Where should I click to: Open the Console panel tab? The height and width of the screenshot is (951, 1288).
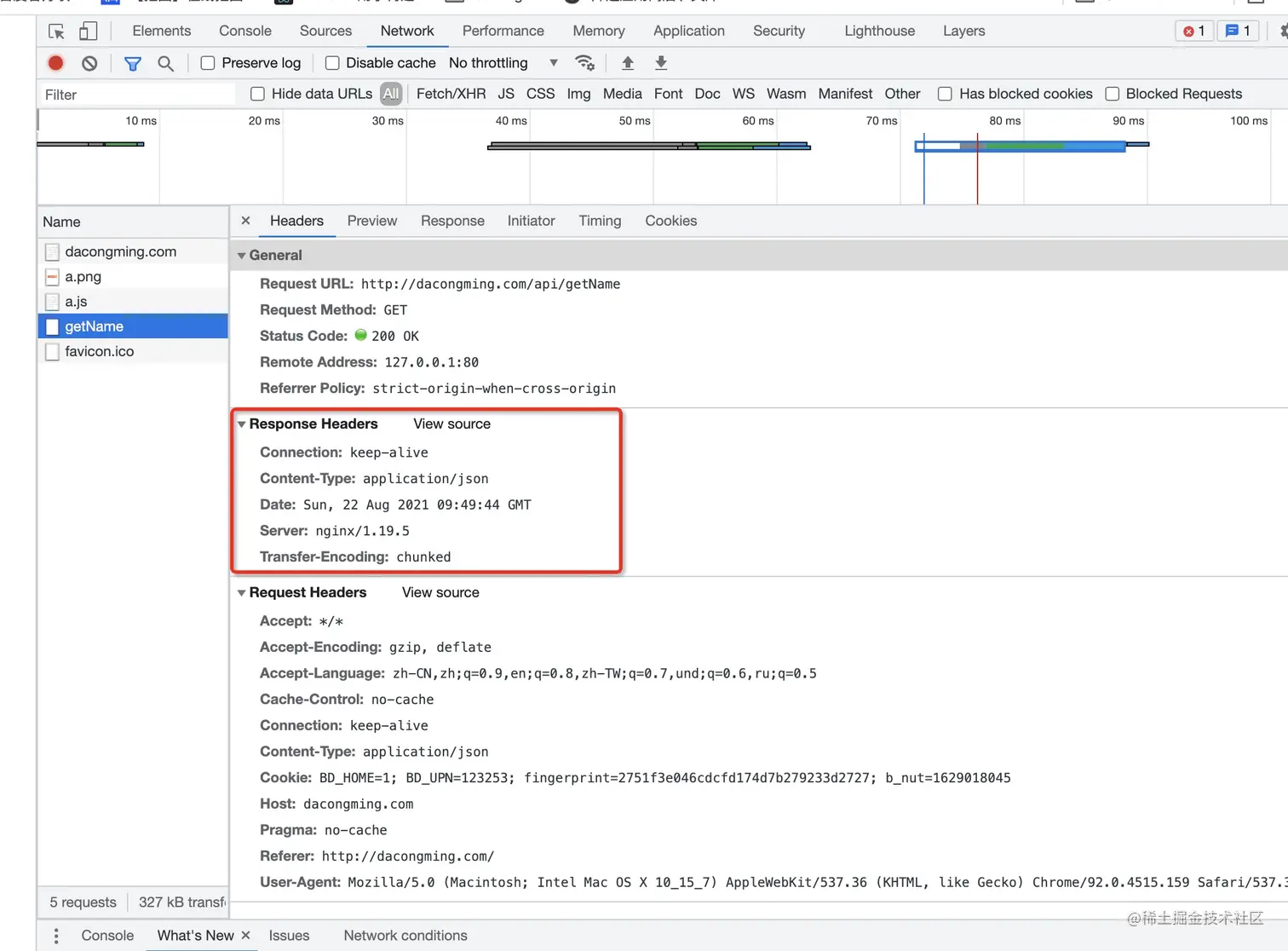[x=245, y=31]
